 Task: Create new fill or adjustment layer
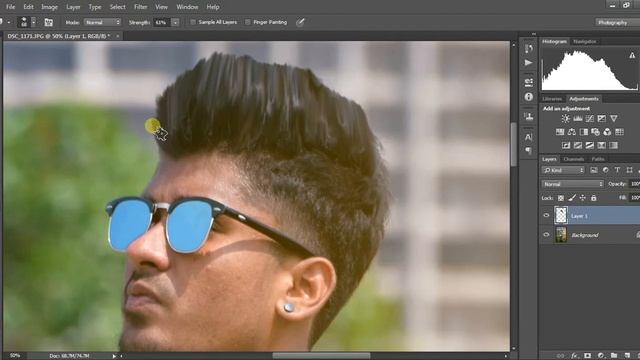point(601,356)
